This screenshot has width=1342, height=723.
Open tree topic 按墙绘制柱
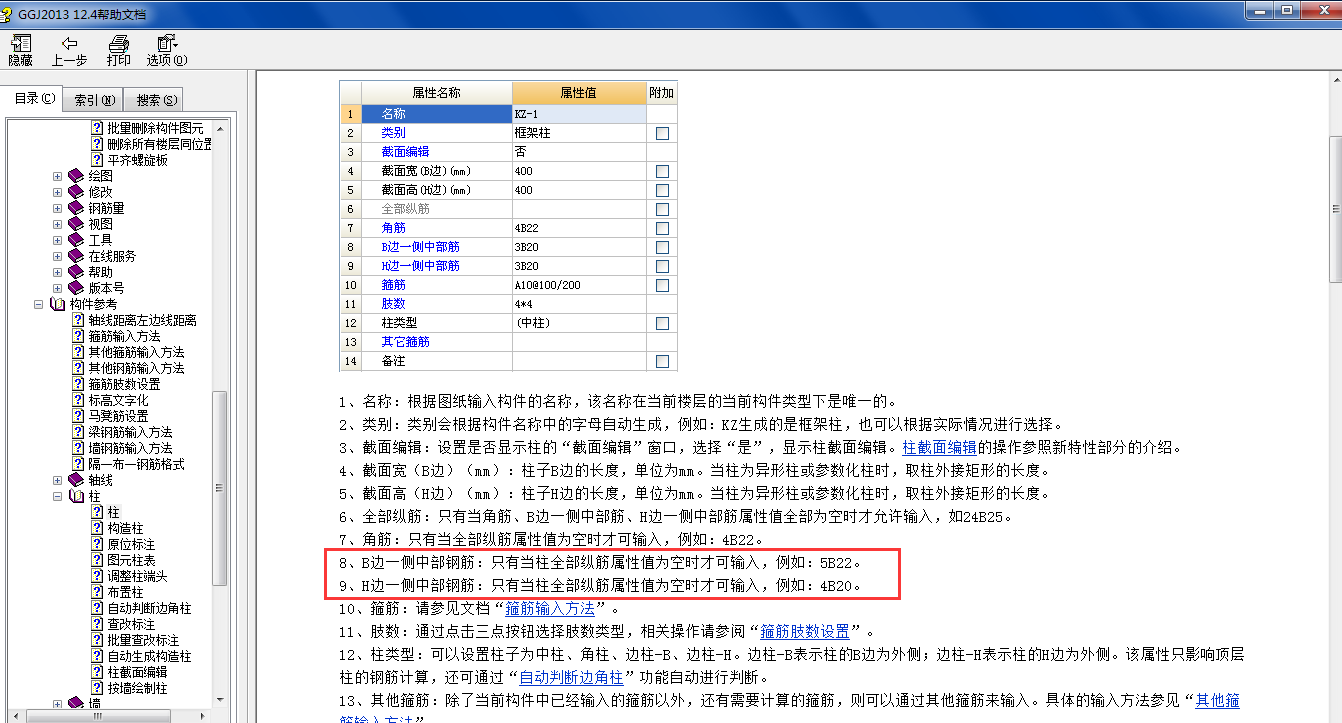click(x=138, y=688)
